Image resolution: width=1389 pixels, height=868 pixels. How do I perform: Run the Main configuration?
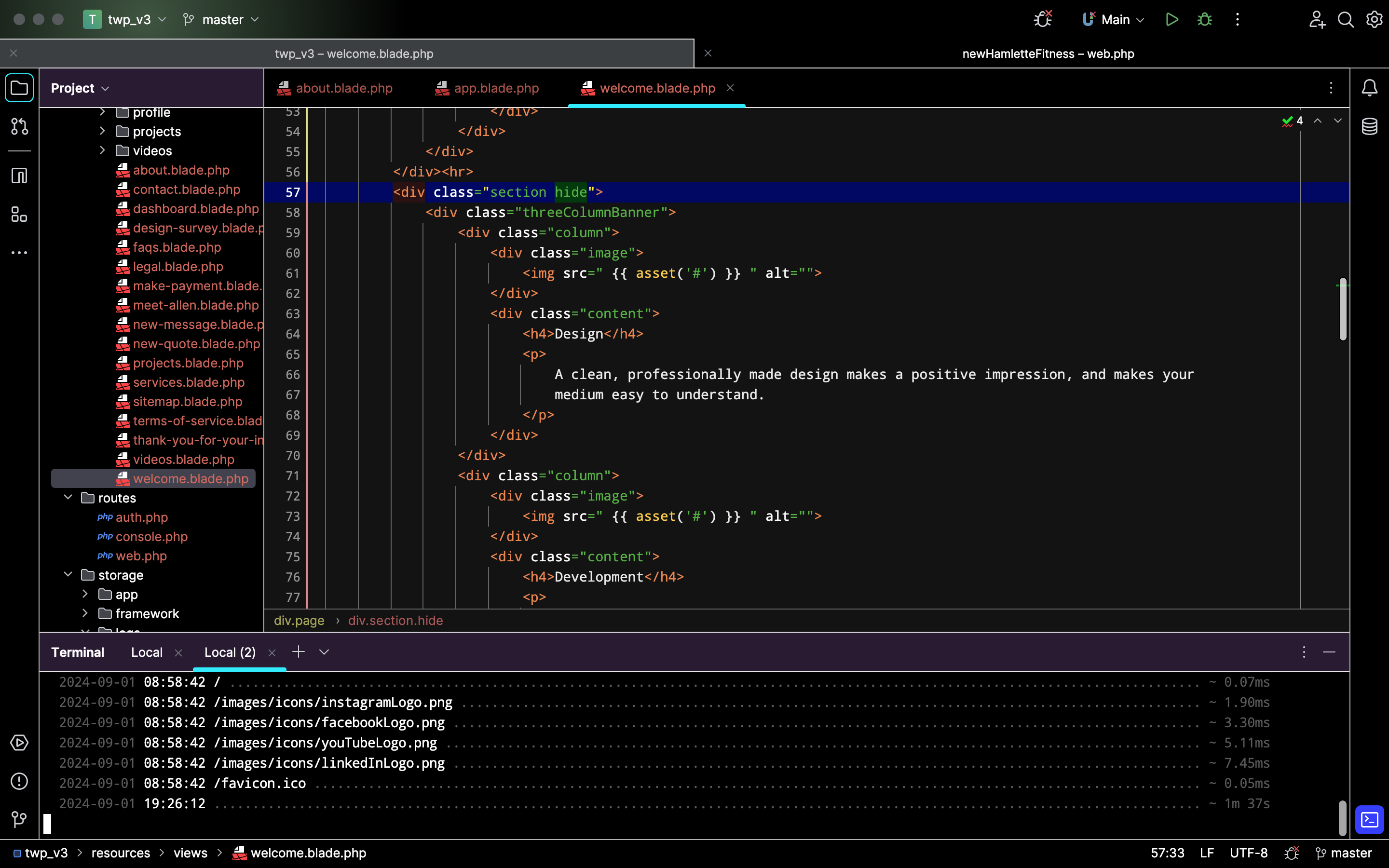coord(1171,19)
